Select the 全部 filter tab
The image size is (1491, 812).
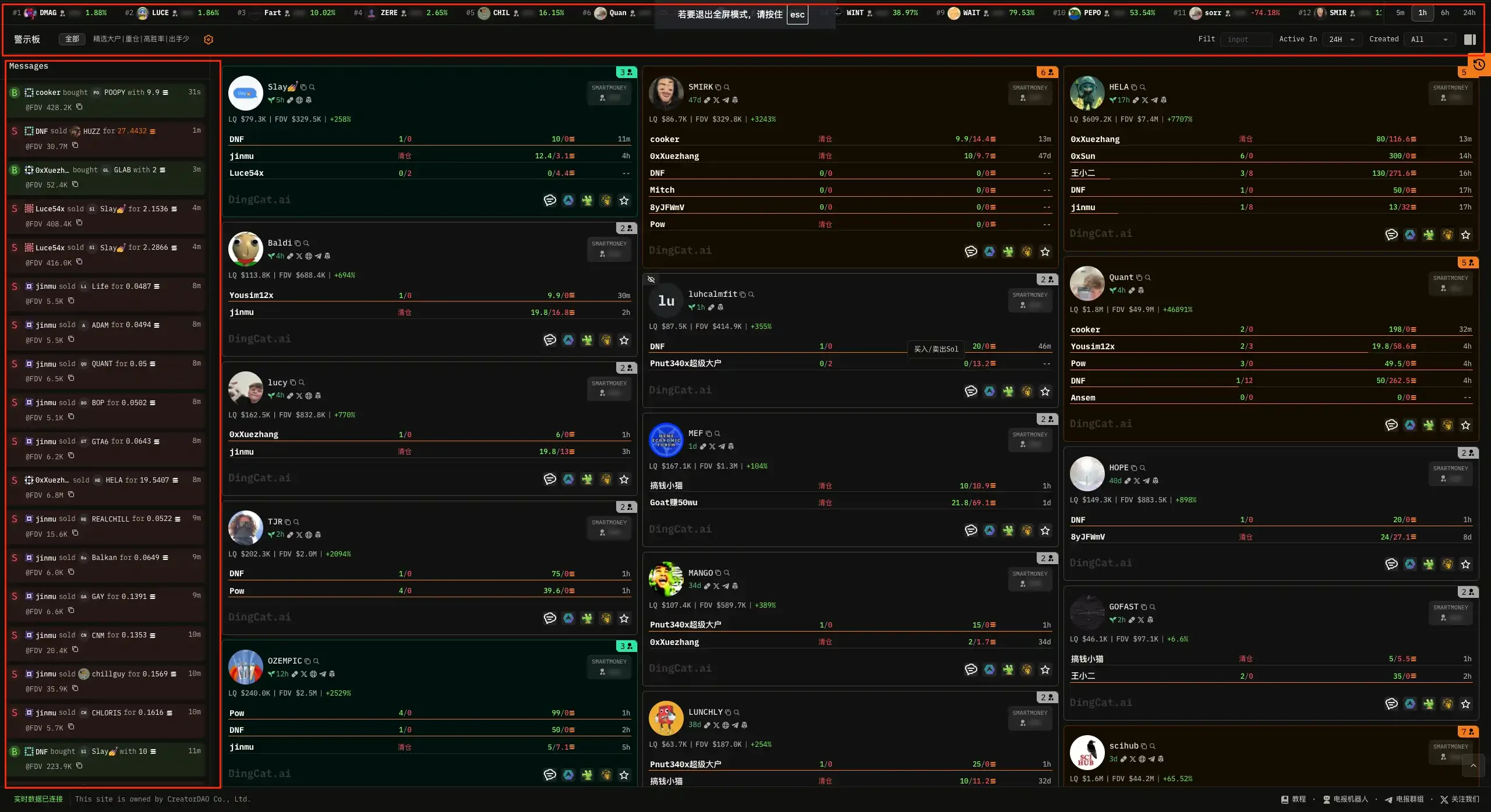[x=72, y=39]
